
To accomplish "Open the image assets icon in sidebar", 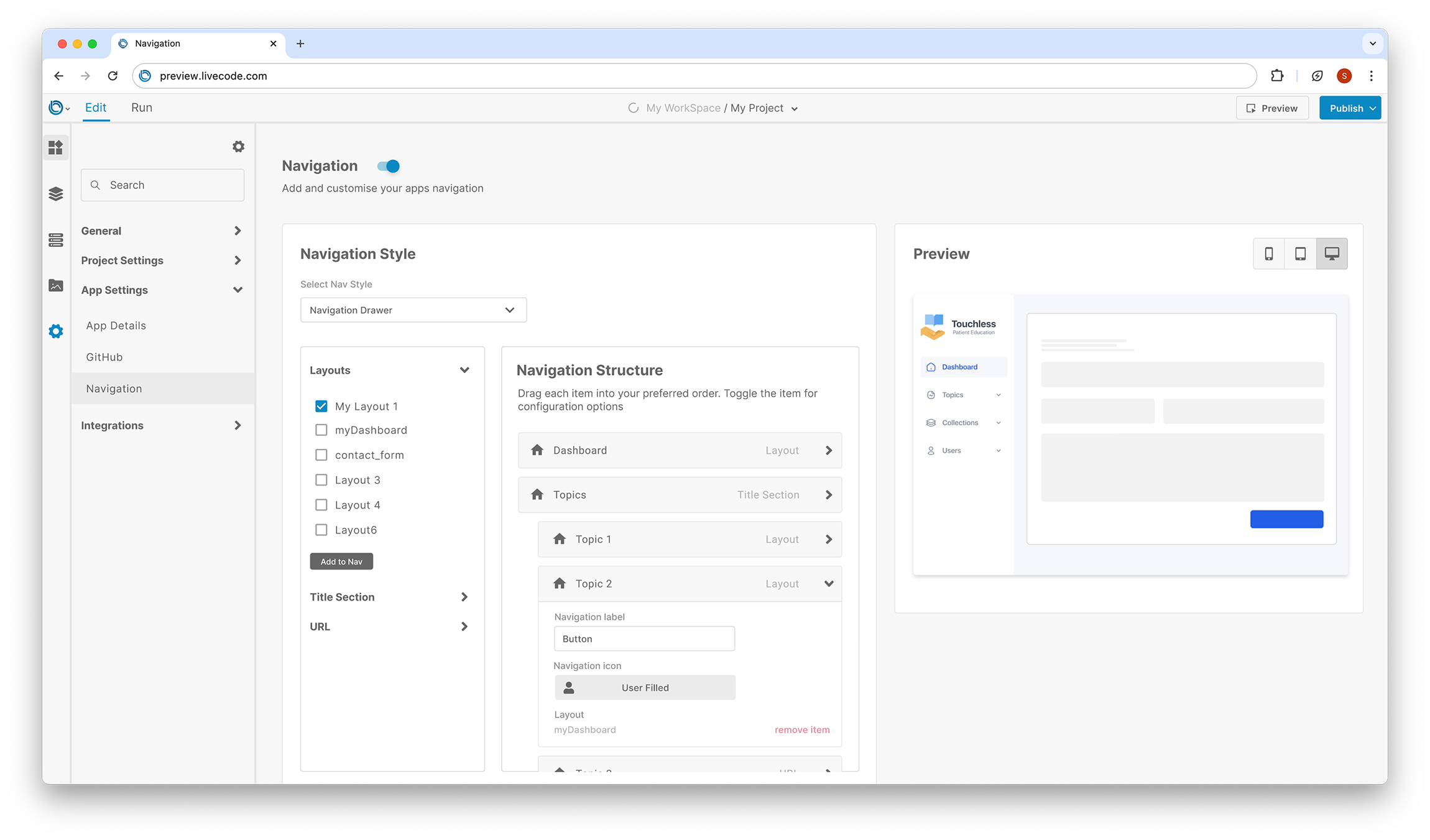I will [x=56, y=285].
